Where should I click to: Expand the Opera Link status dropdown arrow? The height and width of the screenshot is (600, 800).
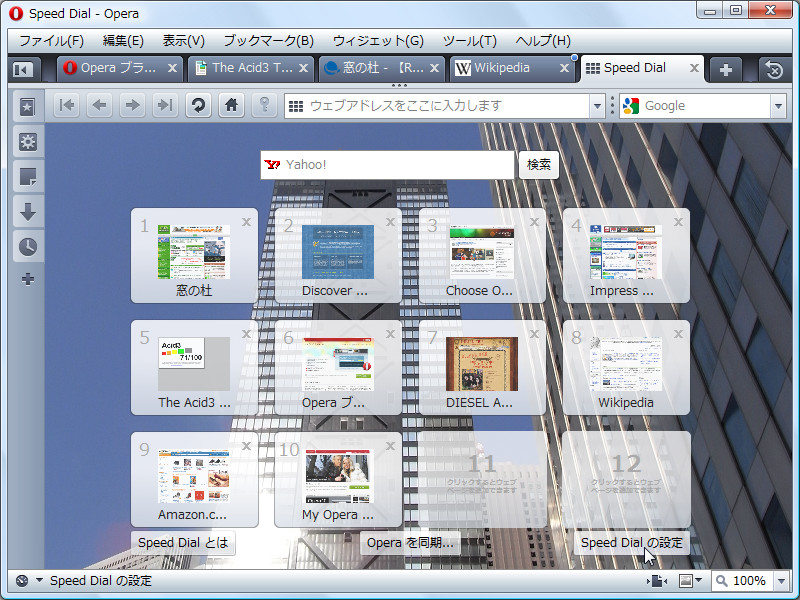tap(39, 581)
